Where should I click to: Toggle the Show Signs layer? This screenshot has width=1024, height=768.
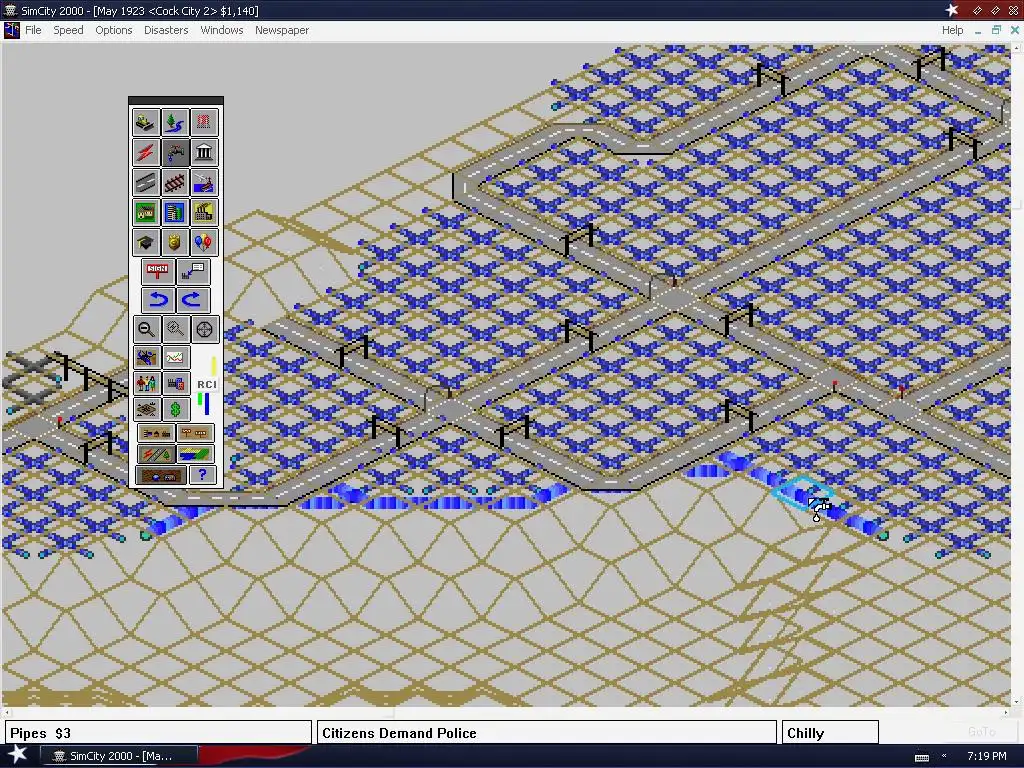coord(195,433)
